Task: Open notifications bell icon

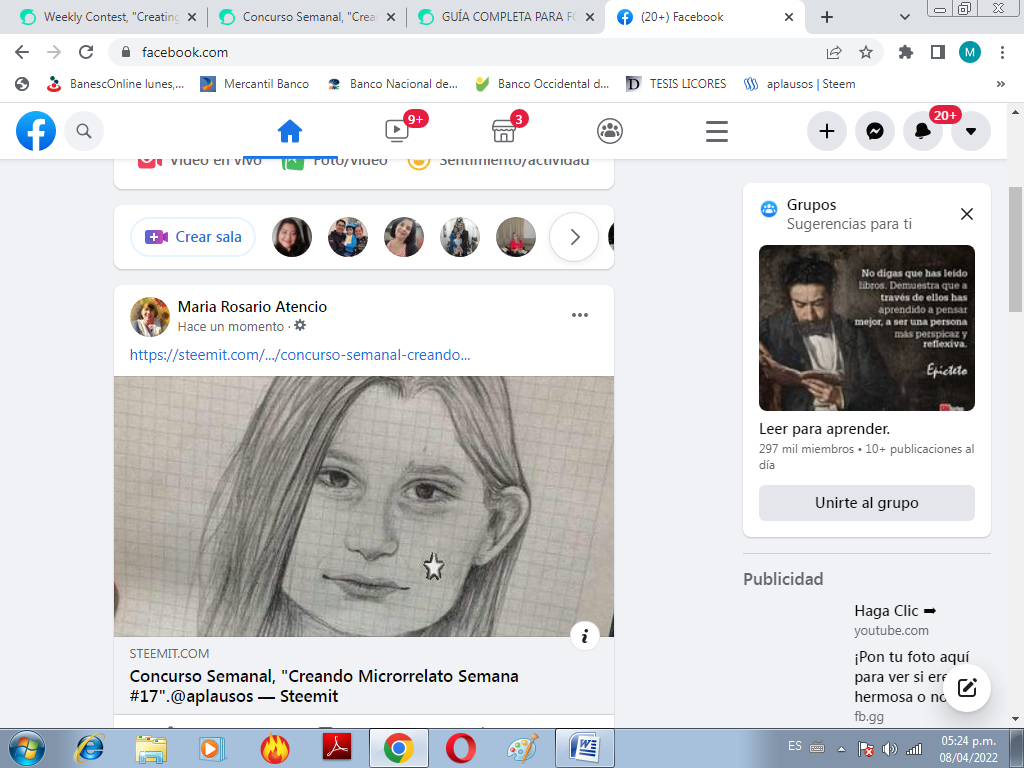Action: pos(923,131)
